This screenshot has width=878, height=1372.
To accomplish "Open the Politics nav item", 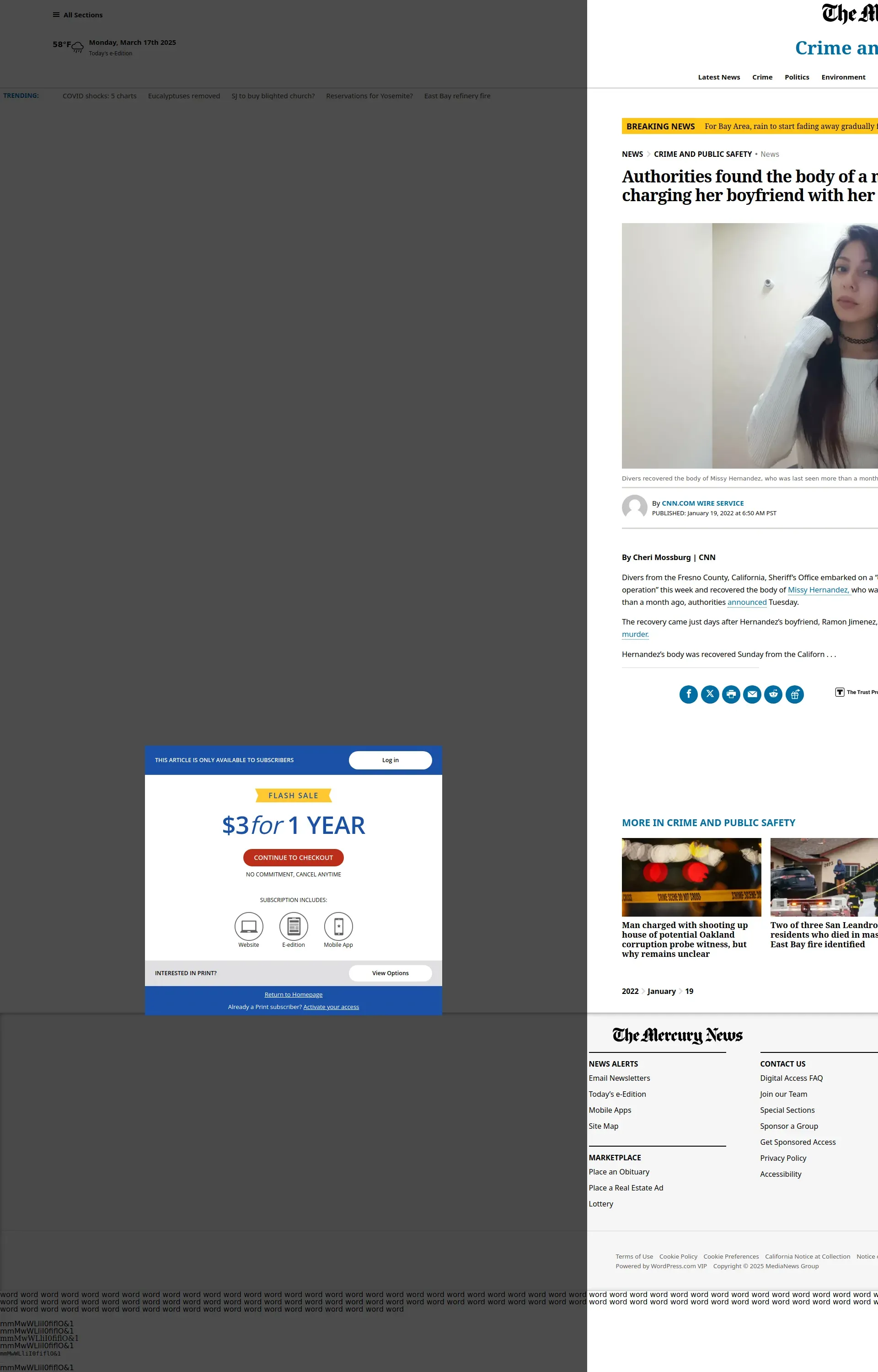I will tap(797, 77).
